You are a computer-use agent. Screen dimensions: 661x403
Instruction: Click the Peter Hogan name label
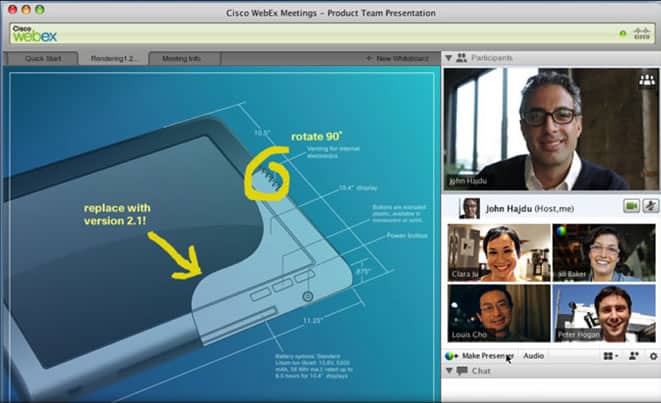(578, 335)
